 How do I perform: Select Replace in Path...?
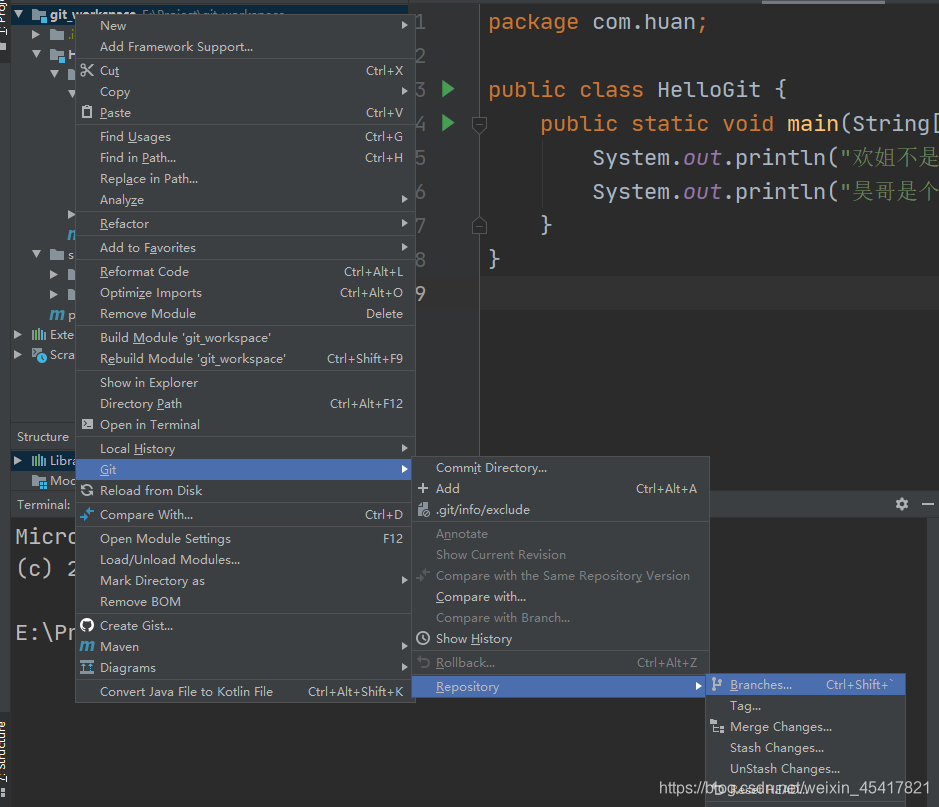pos(246,178)
